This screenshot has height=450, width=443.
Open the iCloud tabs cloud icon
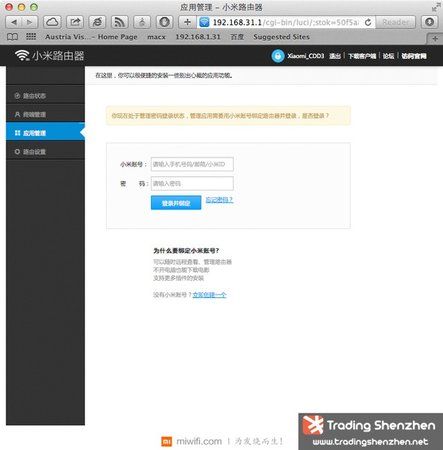point(52,22)
